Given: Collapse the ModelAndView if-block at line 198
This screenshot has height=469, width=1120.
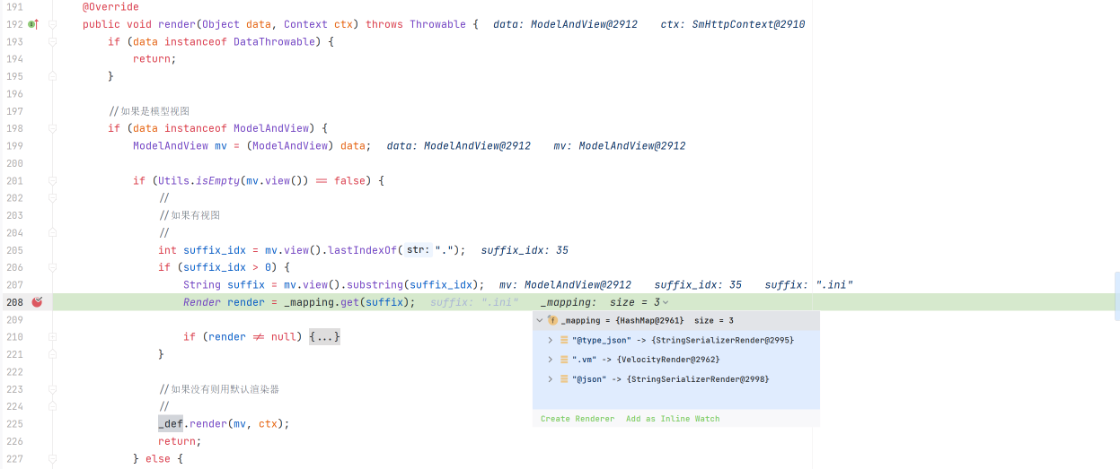Looking at the screenshot, I should tap(53, 128).
